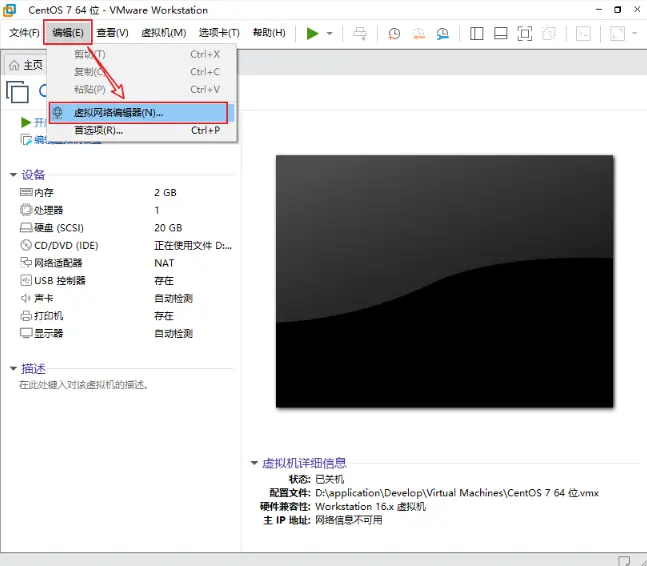This screenshot has height=566, width=647.
Task: Collapse the 虚拟机详细信息 section
Action: click(x=254, y=463)
